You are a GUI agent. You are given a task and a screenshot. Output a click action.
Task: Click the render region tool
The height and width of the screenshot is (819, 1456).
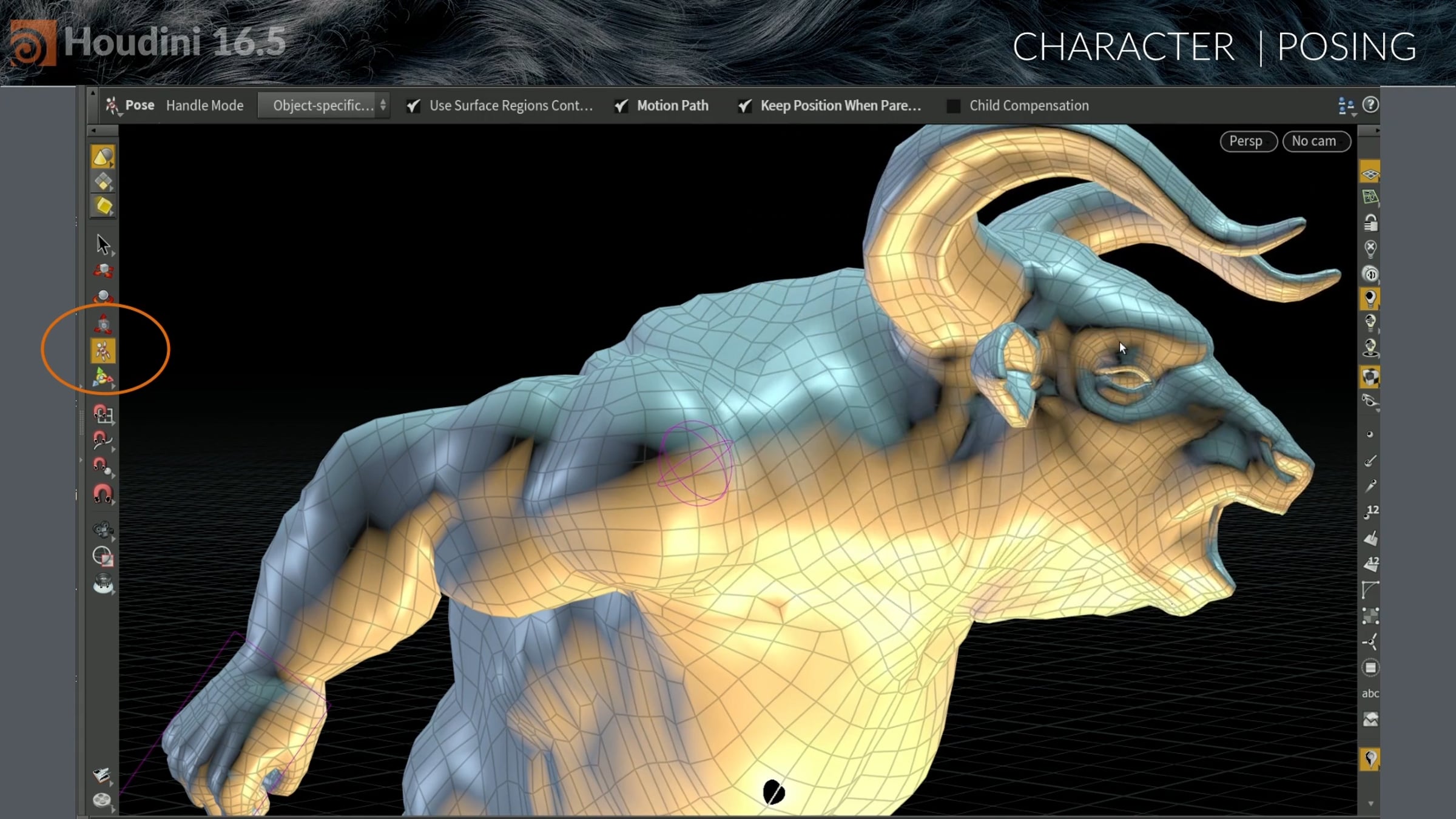tap(103, 556)
